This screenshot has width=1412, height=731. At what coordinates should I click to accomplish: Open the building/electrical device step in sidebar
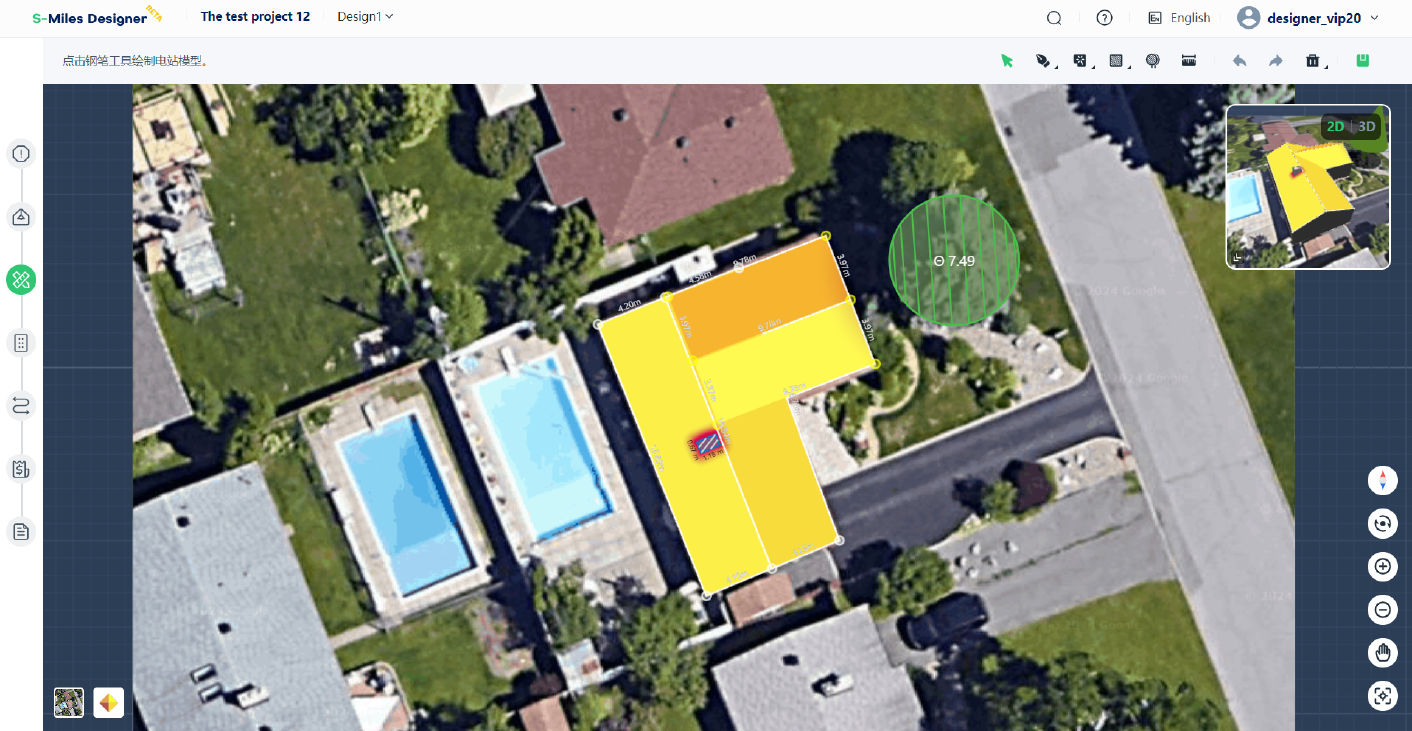coord(21,343)
